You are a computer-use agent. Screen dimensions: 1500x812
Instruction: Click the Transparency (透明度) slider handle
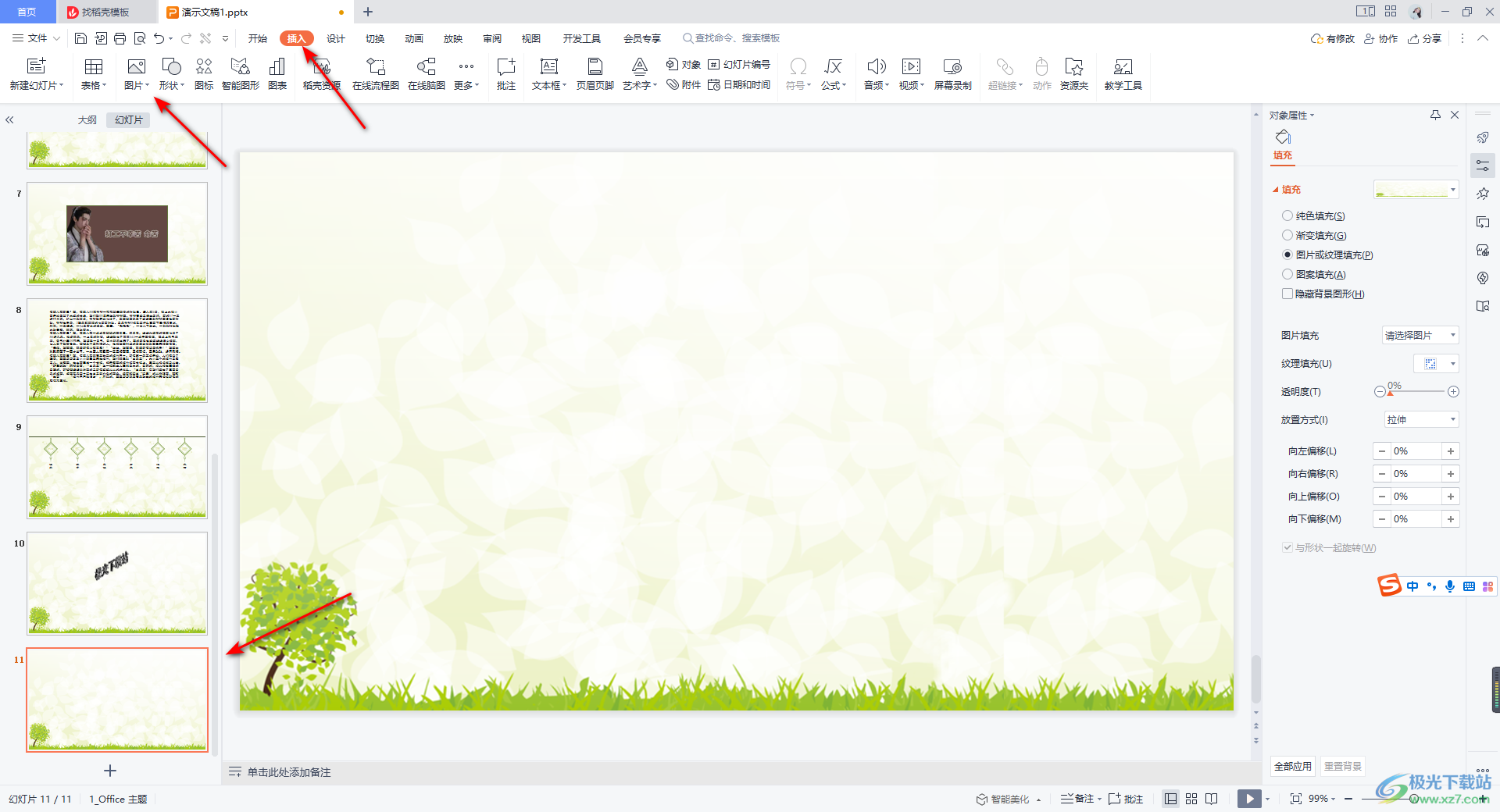point(1391,393)
